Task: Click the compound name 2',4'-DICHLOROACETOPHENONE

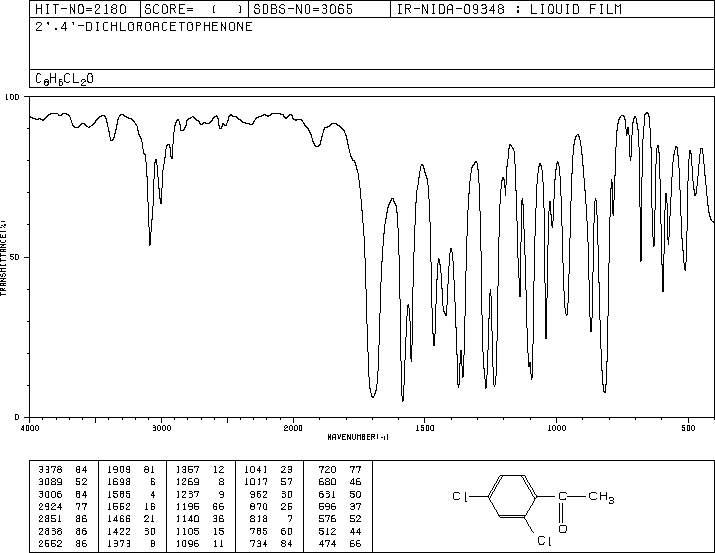Action: 144,27
